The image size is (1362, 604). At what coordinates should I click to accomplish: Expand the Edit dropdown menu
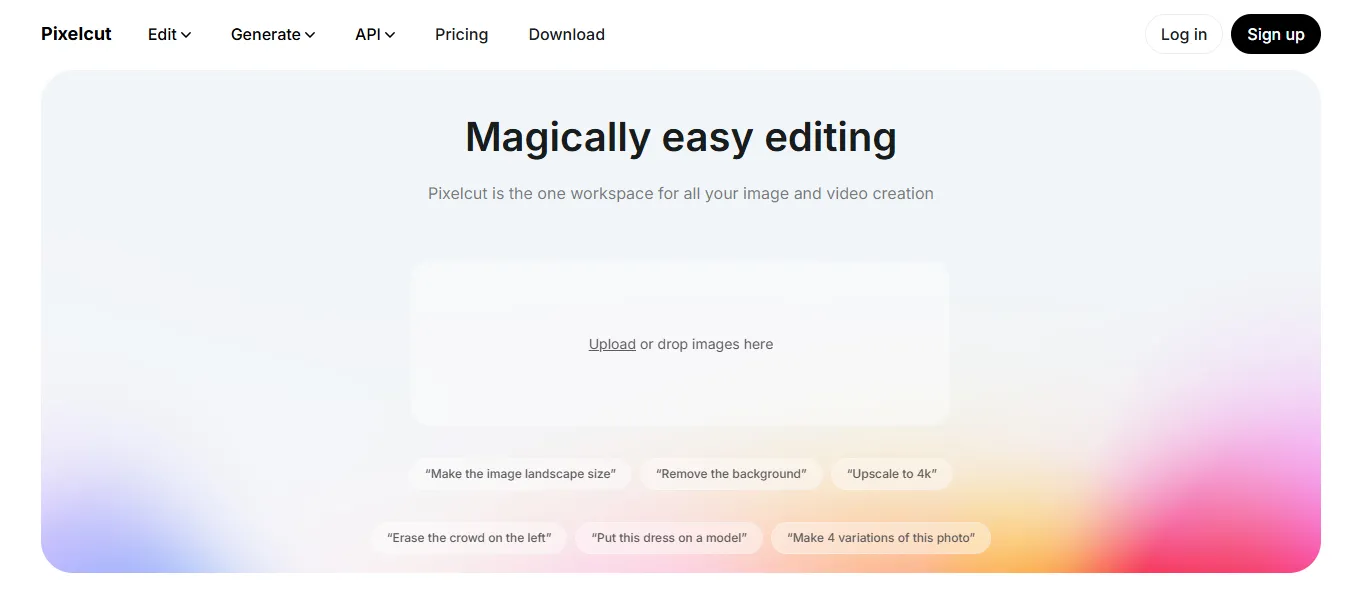coord(169,34)
